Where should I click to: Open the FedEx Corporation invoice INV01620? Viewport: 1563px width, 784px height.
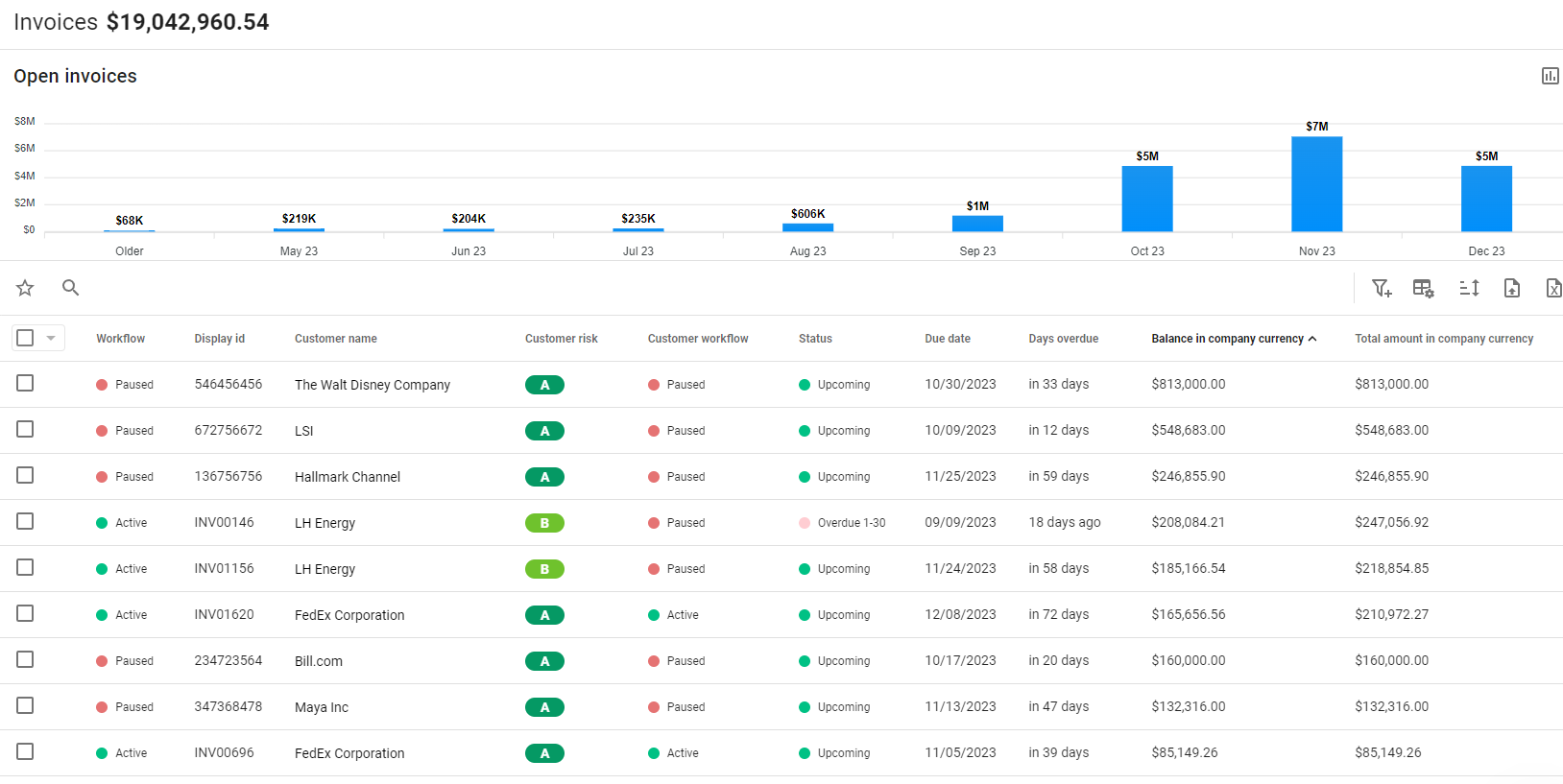(x=224, y=615)
